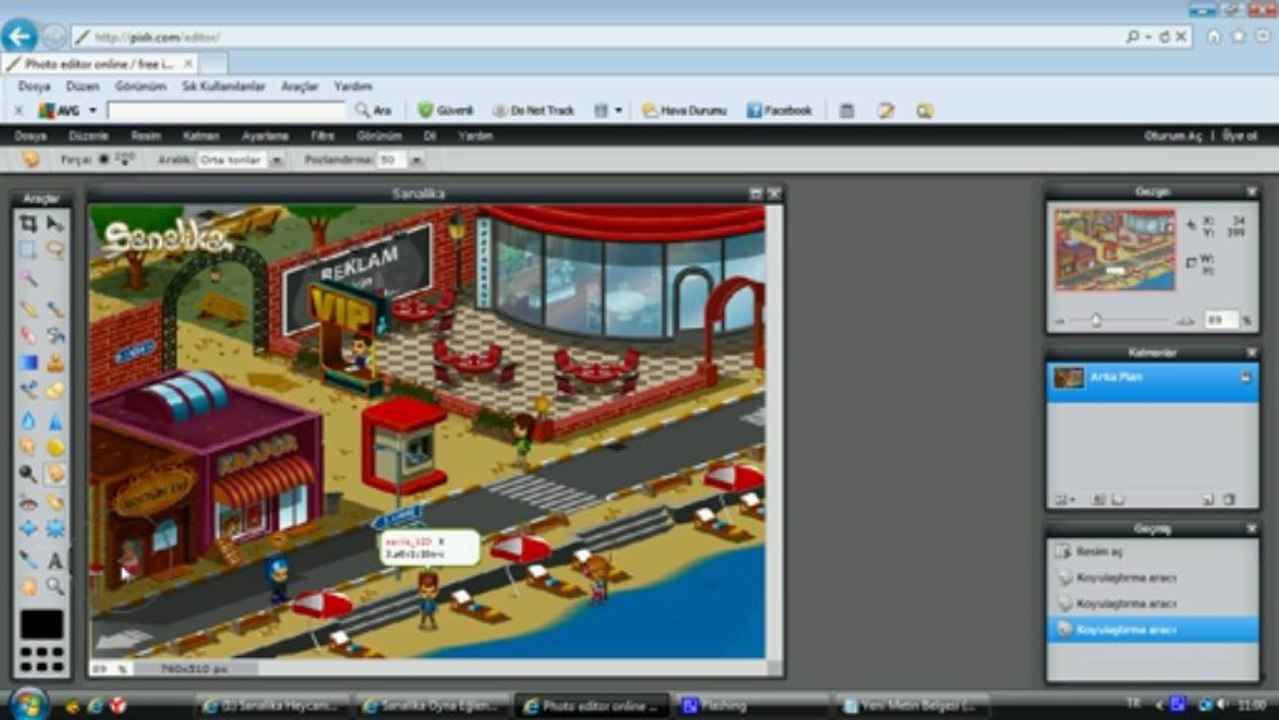The height and width of the screenshot is (720, 1279).
Task: Open browser Sık Kullanılanlar menu
Action: [x=224, y=87]
